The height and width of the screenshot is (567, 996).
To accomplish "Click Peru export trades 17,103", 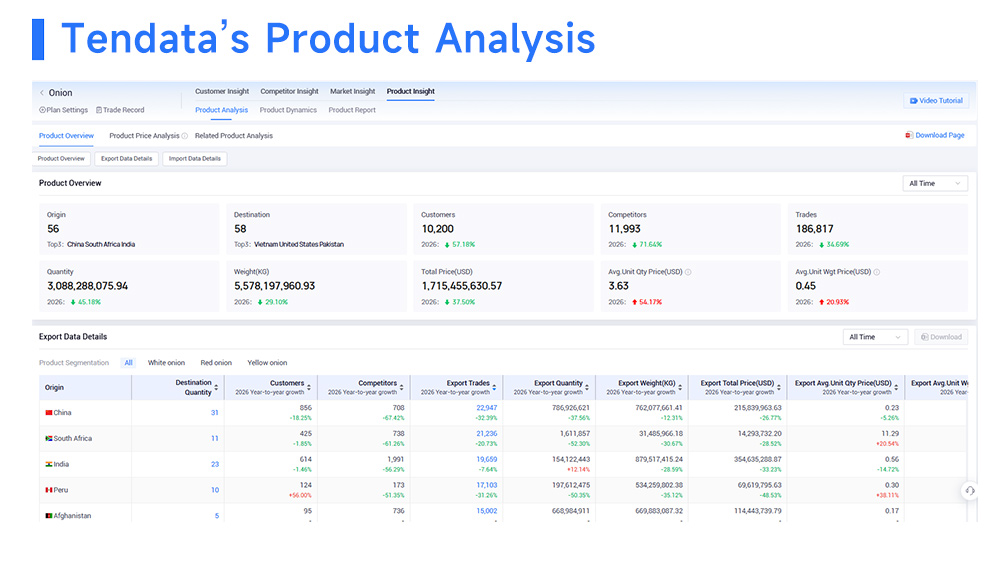I will point(487,485).
